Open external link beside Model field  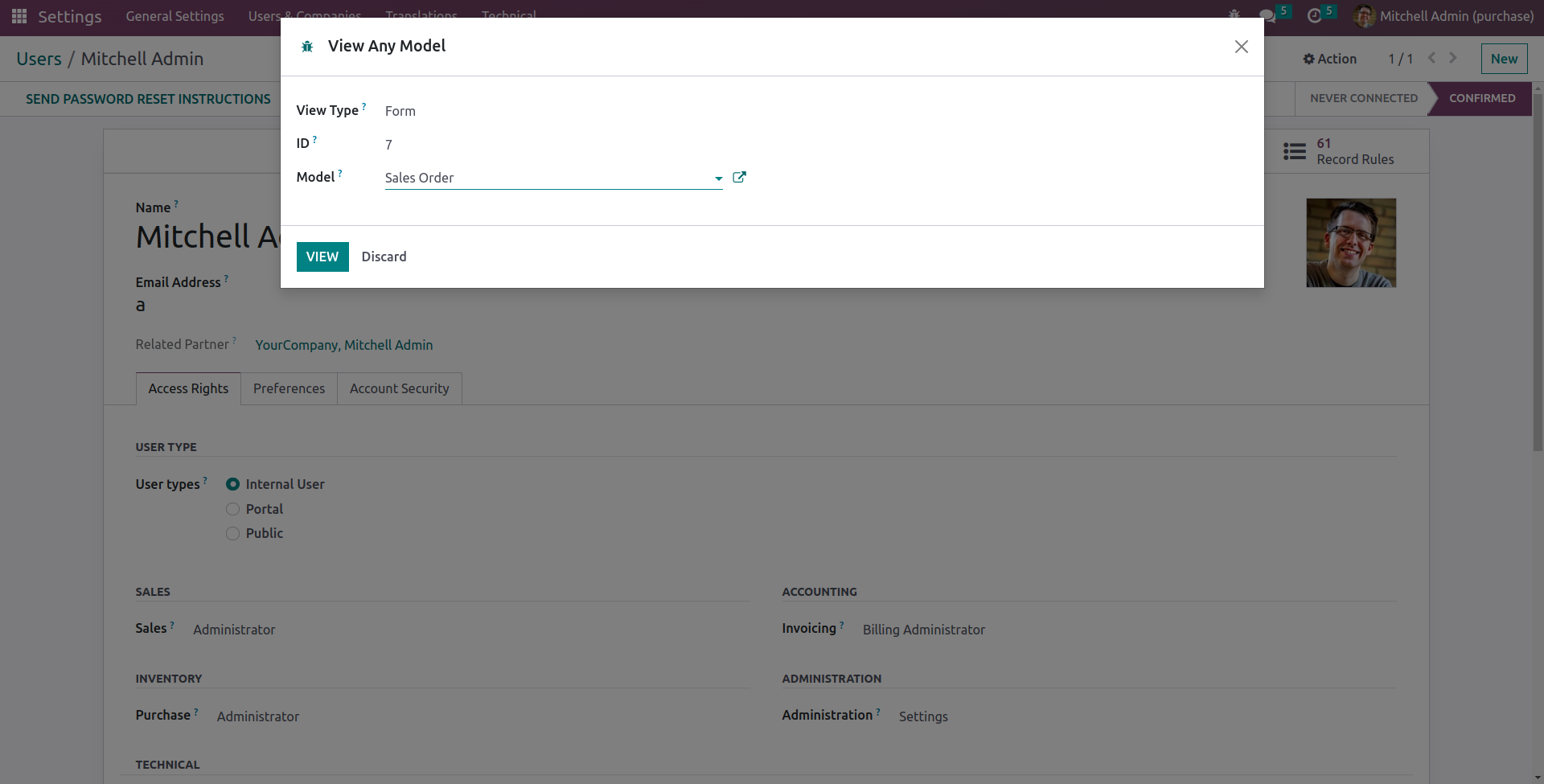(739, 178)
